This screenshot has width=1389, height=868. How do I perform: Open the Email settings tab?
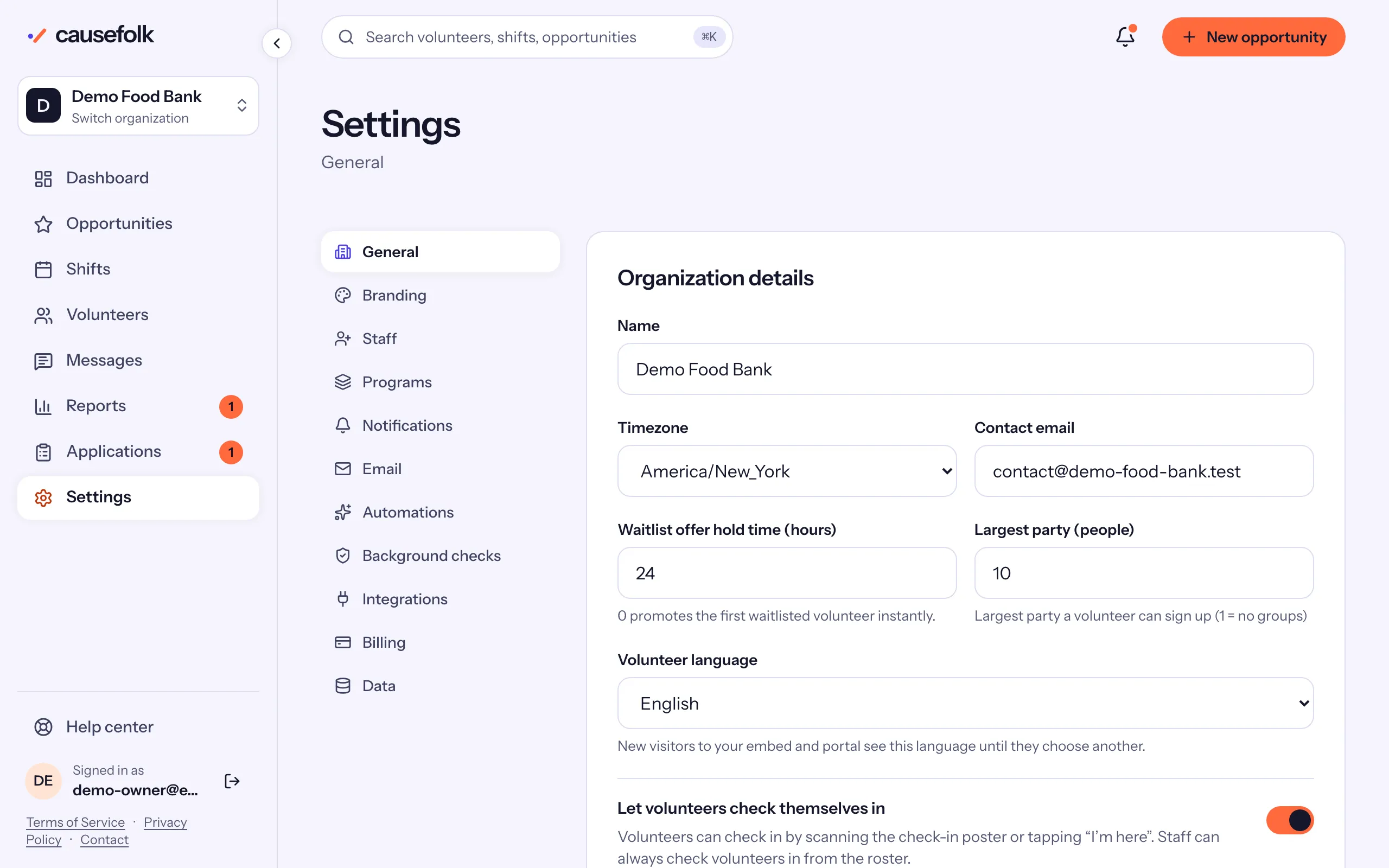pos(440,469)
